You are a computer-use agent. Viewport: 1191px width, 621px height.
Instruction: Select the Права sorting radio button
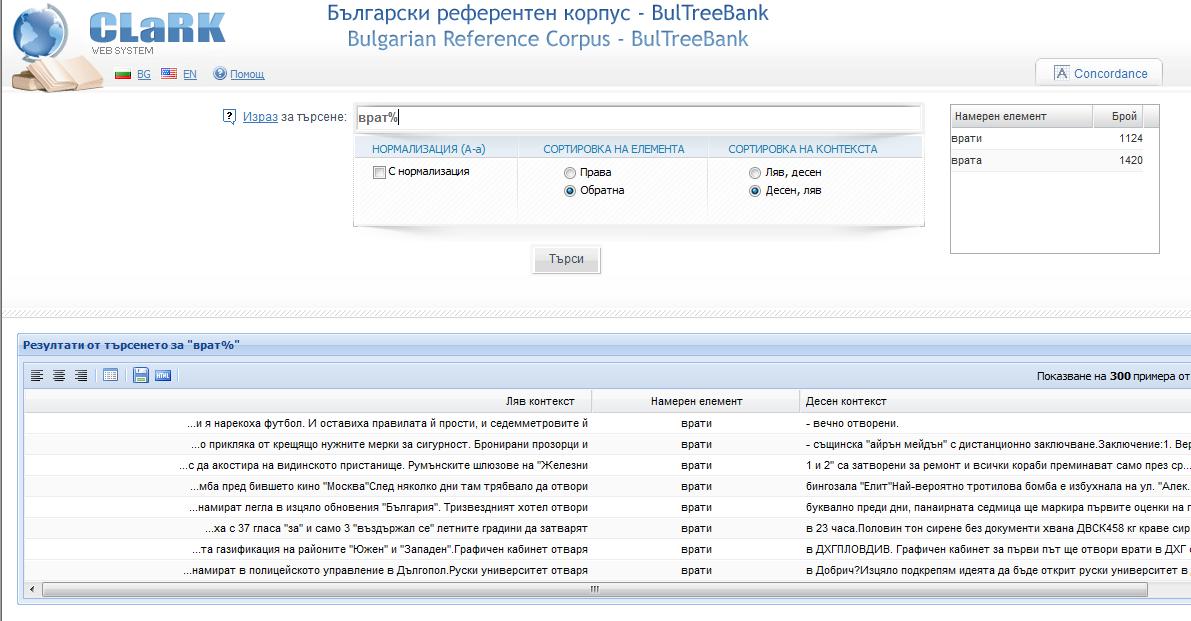point(570,173)
